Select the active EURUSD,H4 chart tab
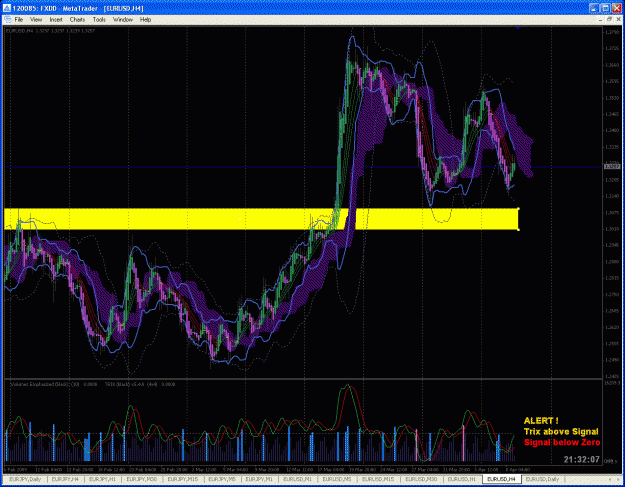This screenshot has width=625, height=487. coord(501,479)
